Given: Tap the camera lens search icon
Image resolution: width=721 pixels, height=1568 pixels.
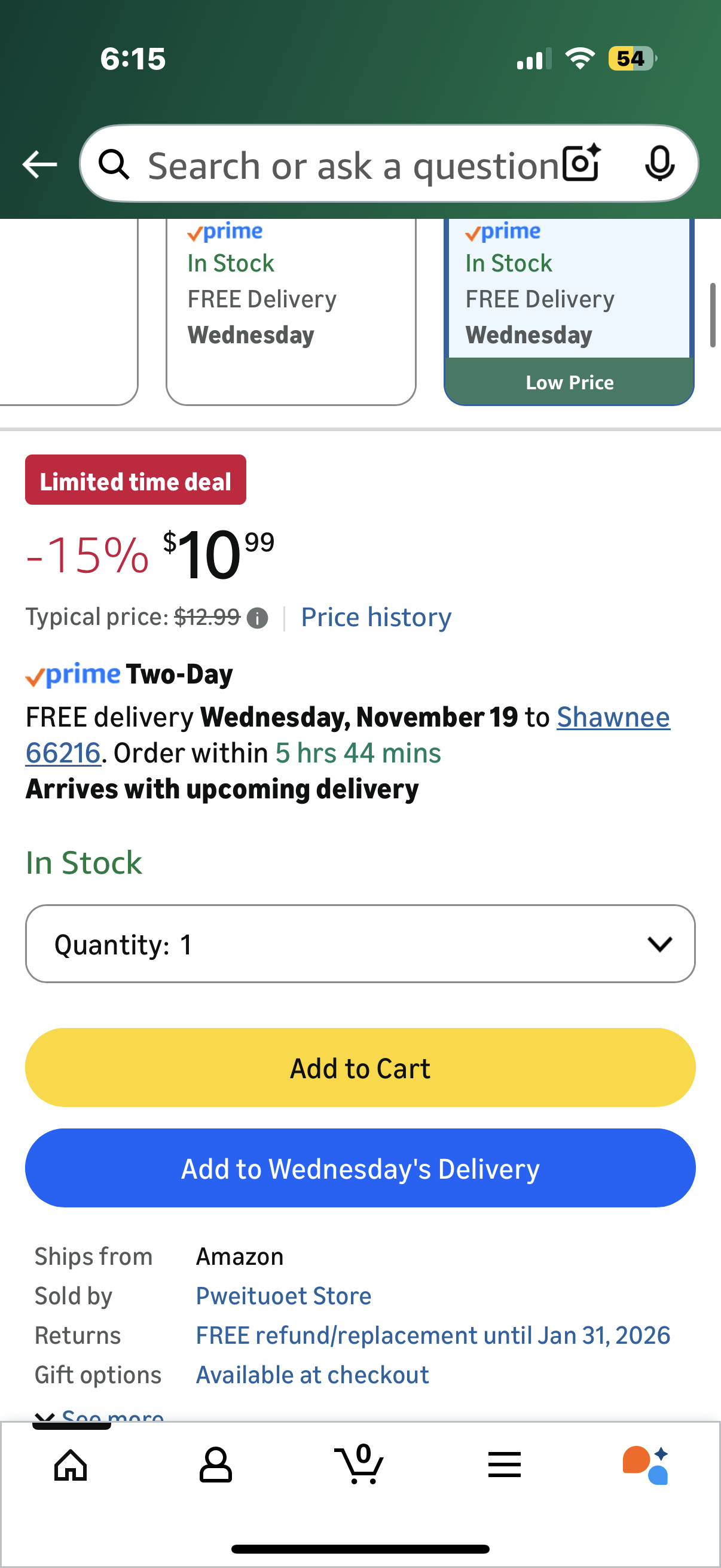Looking at the screenshot, I should click(581, 164).
